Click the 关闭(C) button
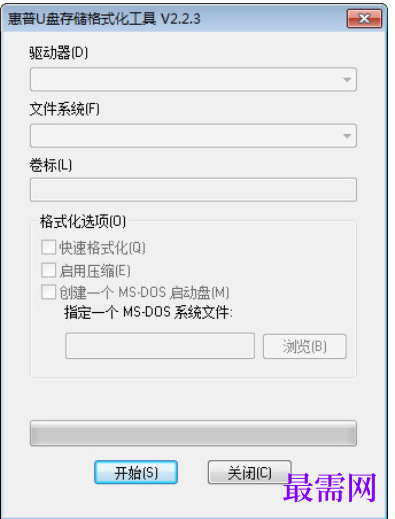This screenshot has height=519, width=395. point(250,472)
